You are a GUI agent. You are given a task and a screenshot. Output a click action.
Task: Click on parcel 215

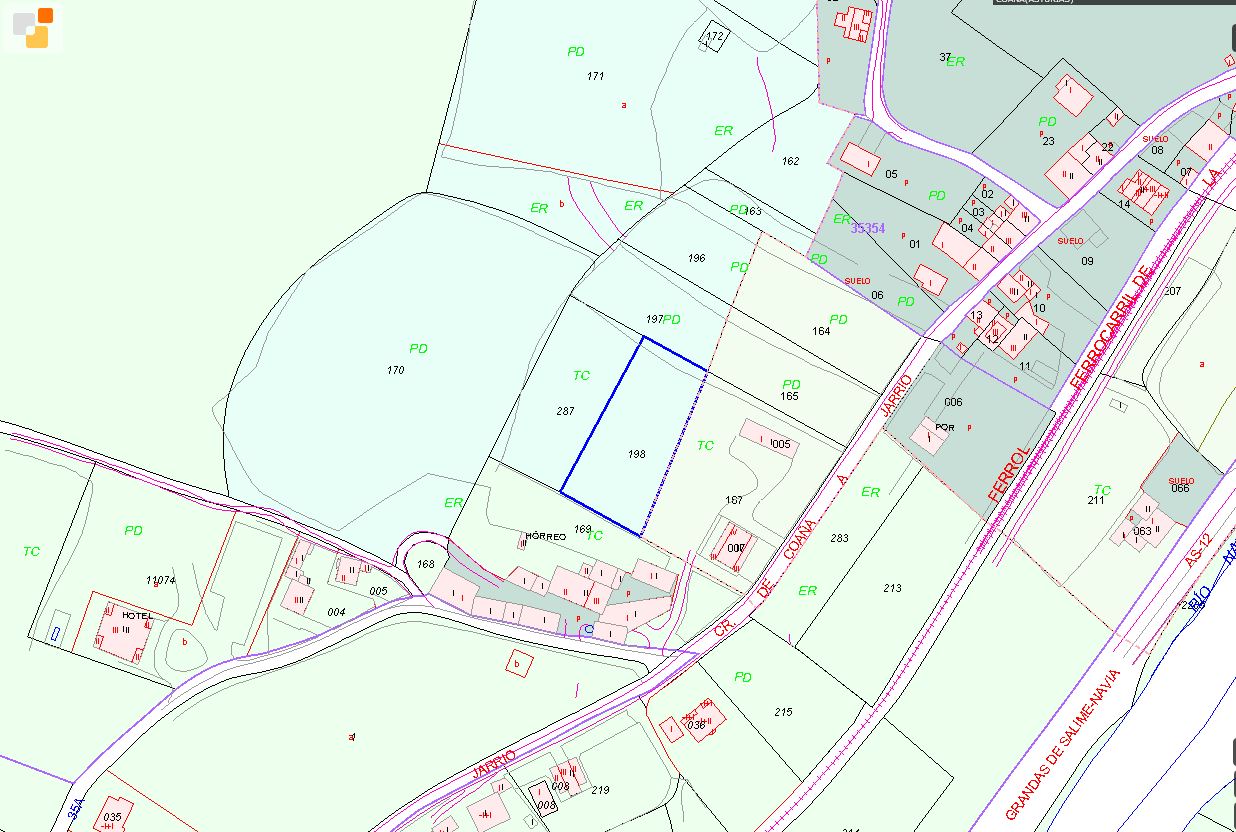pos(783,712)
